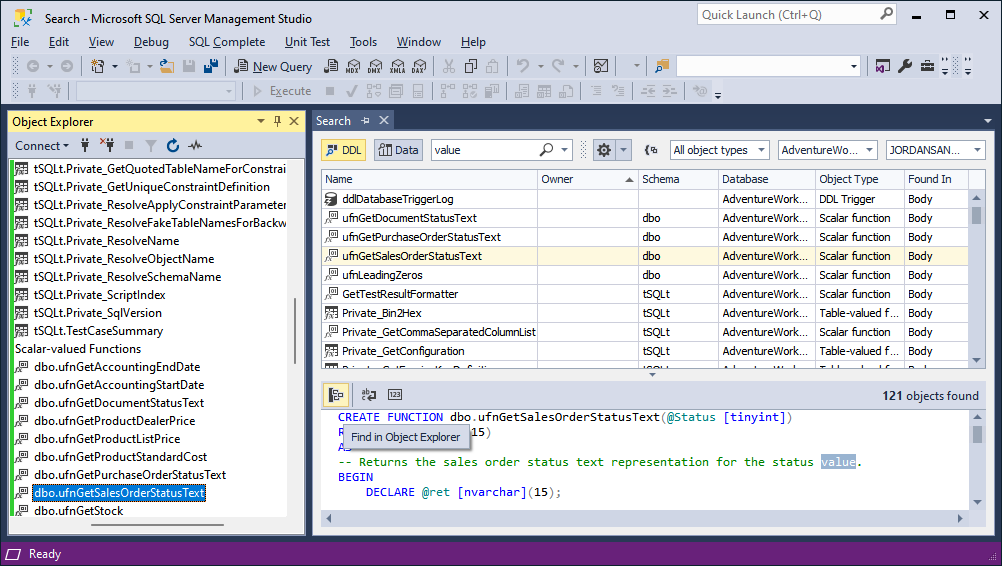Expand the gear options dropdown arrow

point(623,150)
